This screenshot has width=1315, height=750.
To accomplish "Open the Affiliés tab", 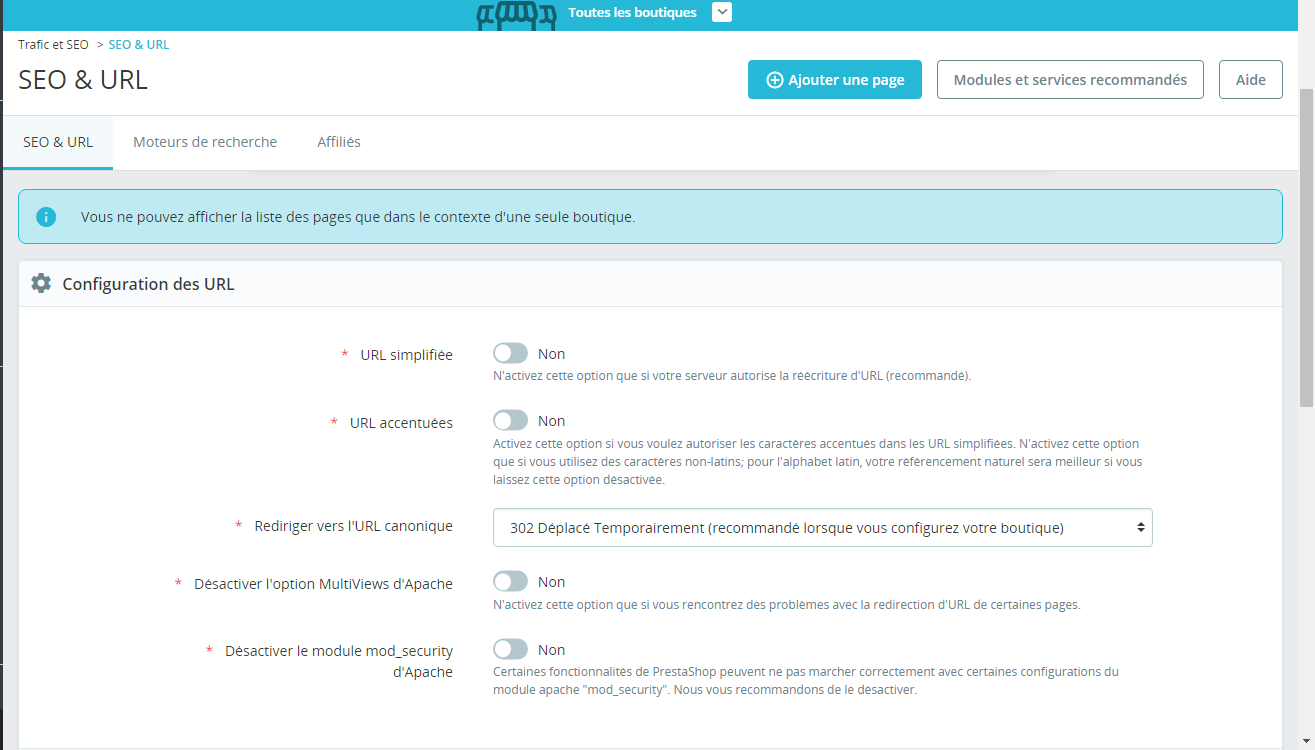I will [x=339, y=142].
